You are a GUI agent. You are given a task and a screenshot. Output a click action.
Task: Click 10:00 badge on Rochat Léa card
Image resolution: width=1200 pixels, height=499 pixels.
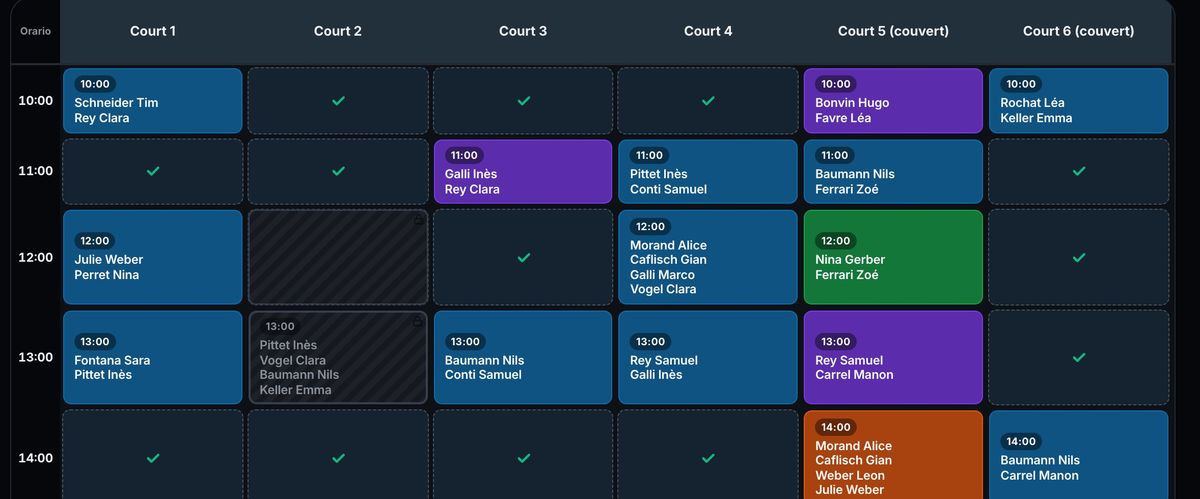coord(1021,84)
